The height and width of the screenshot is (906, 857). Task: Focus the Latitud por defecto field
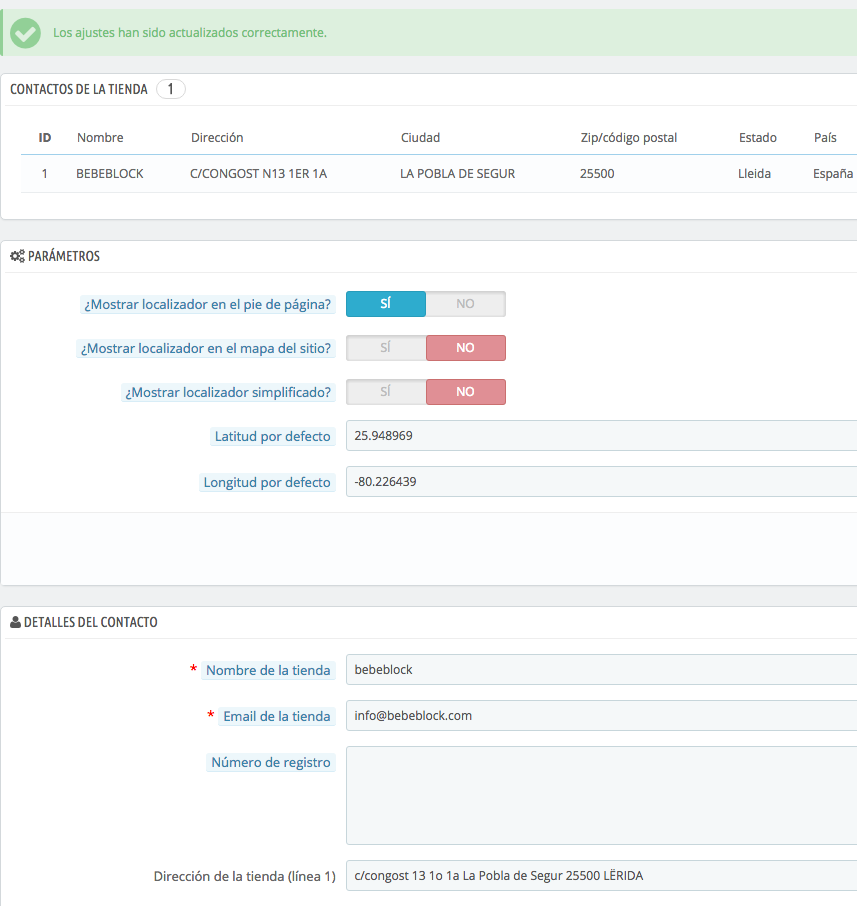tap(602, 436)
